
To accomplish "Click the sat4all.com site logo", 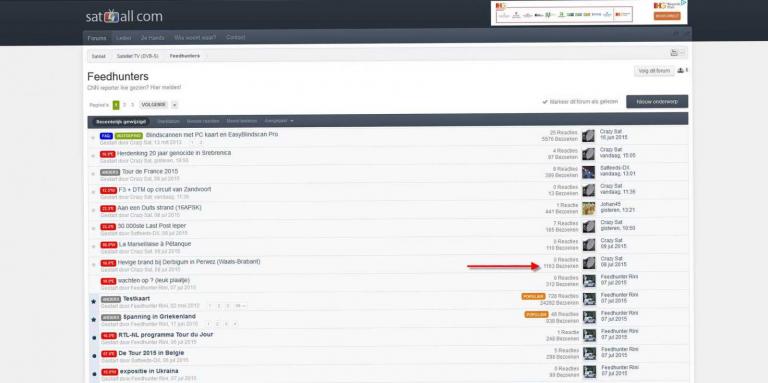I will click(x=124, y=16).
